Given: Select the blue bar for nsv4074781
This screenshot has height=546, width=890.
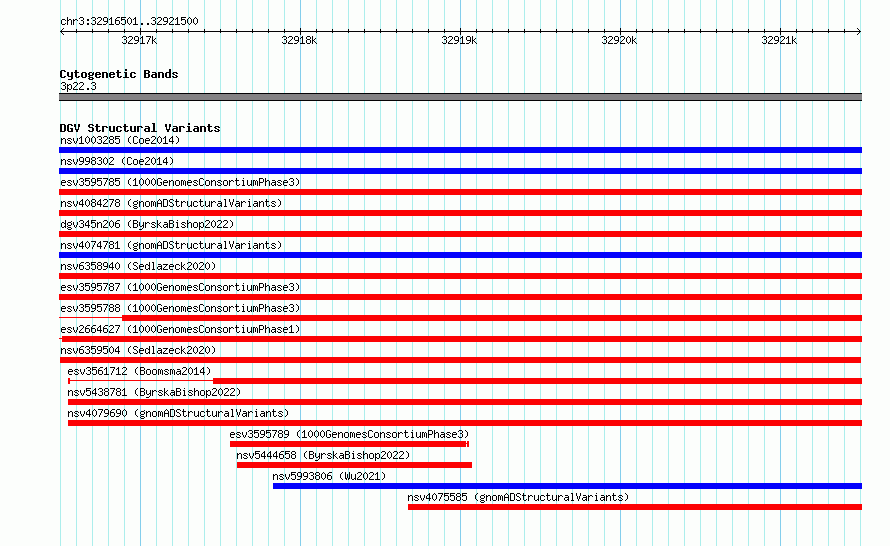Looking at the screenshot, I should [460, 255].
